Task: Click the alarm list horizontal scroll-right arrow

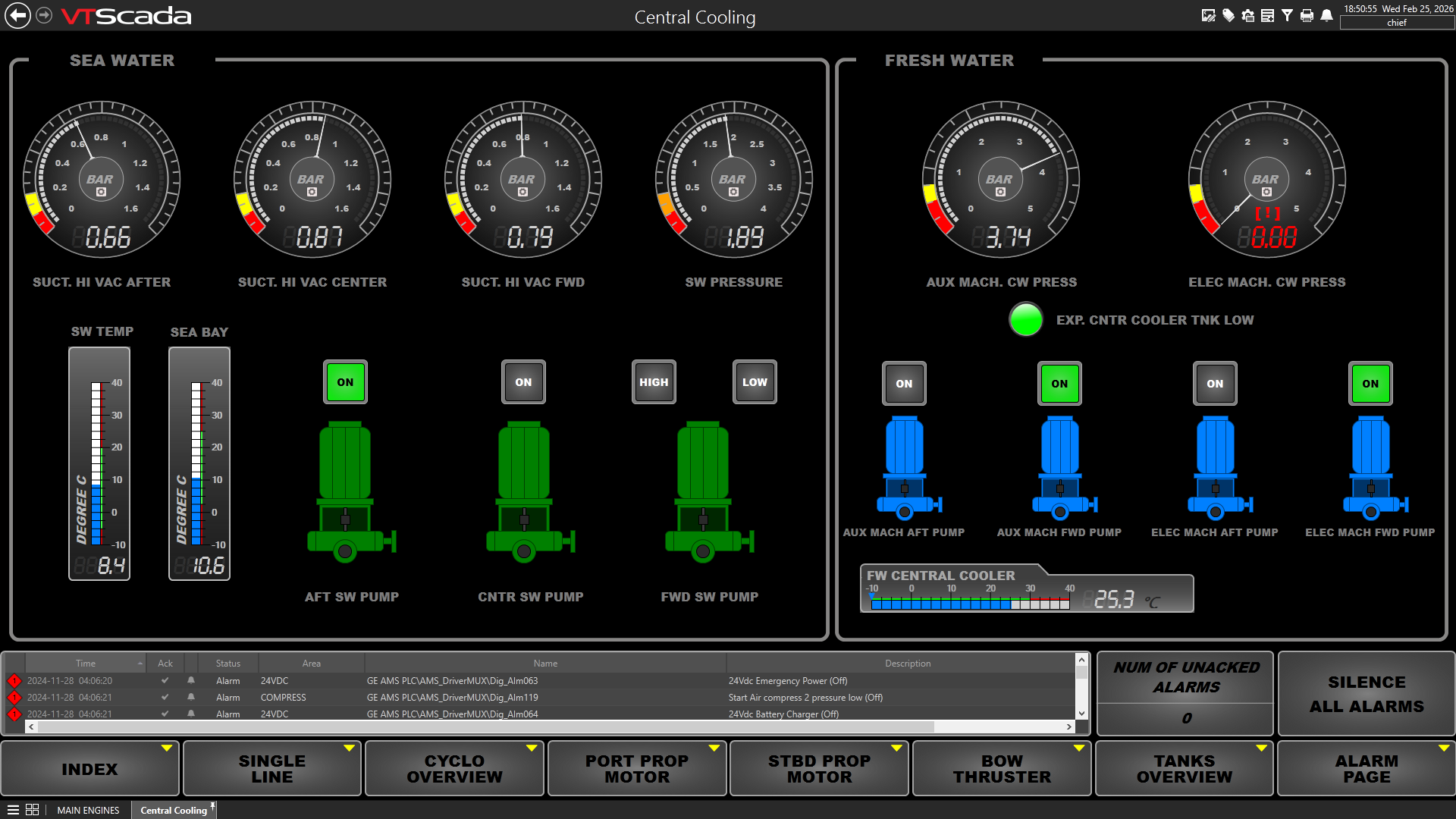Action: pos(1069,726)
